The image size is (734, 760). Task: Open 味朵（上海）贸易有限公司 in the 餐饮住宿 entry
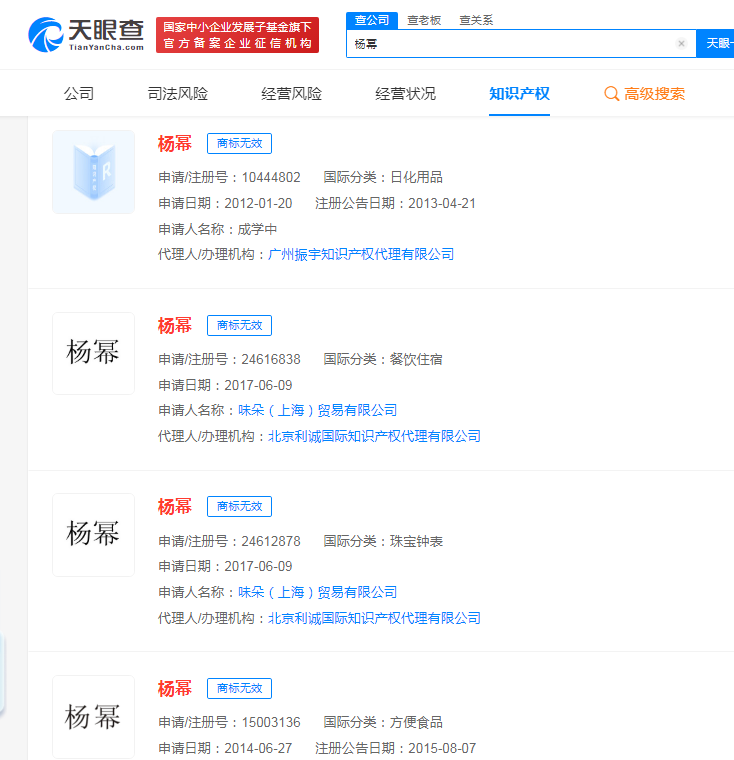[318, 410]
